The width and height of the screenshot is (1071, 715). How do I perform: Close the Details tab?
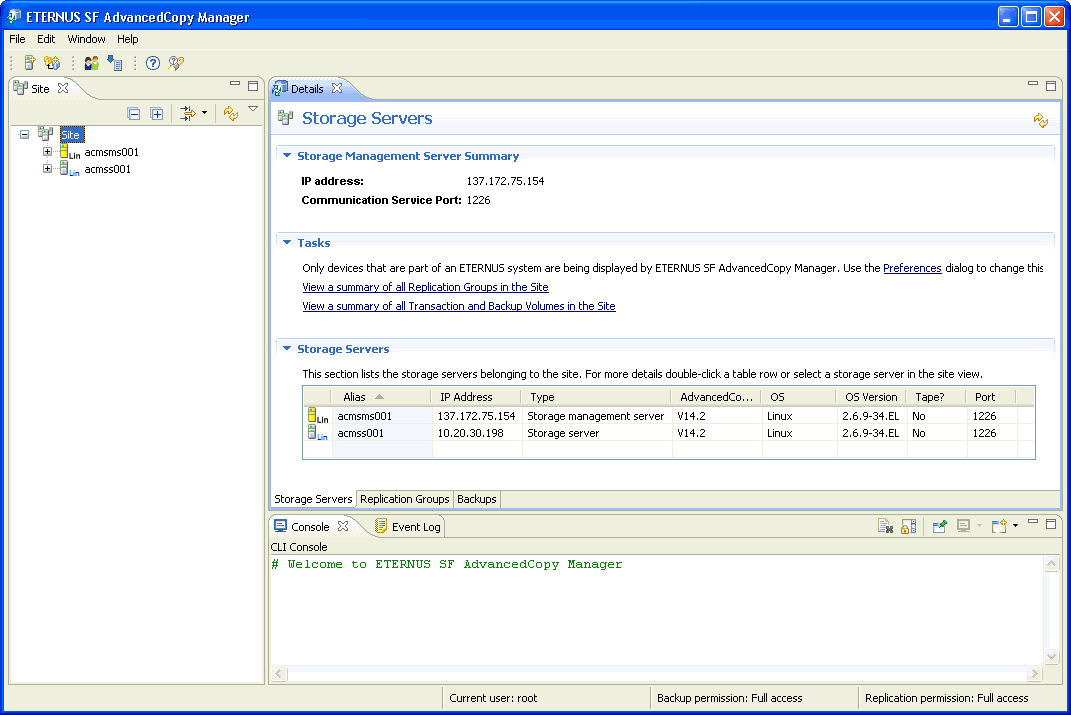point(337,88)
